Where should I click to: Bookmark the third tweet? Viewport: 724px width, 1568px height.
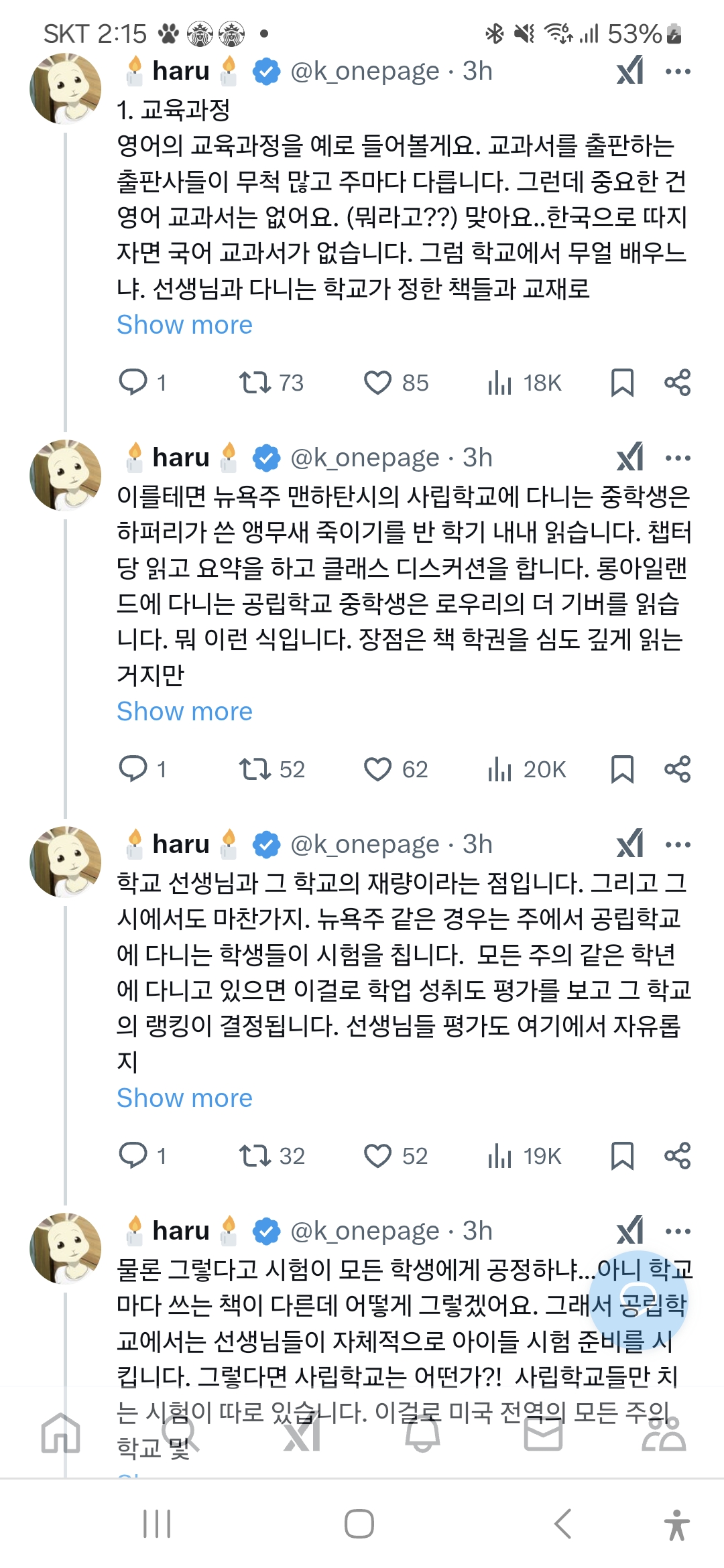[622, 1156]
